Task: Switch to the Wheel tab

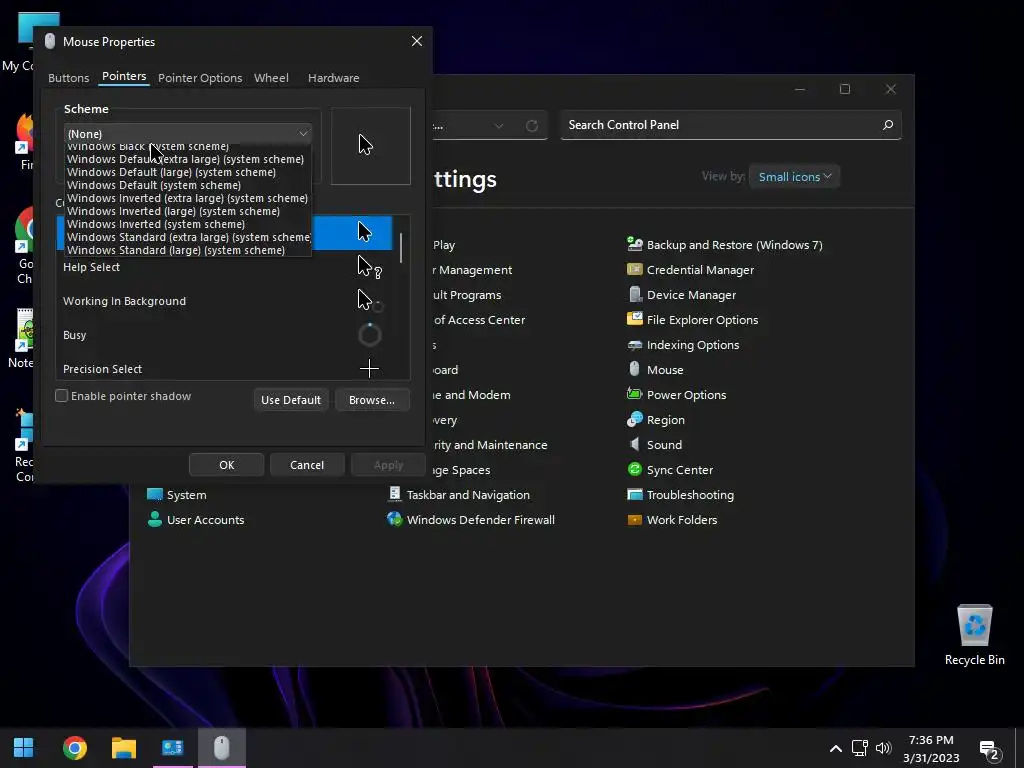Action: coord(271,78)
